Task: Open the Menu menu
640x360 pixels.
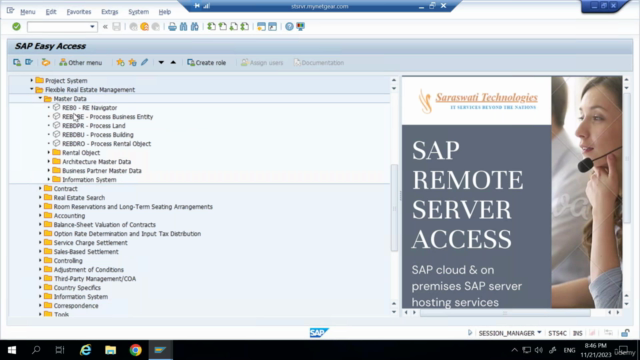Action: [x=28, y=12]
